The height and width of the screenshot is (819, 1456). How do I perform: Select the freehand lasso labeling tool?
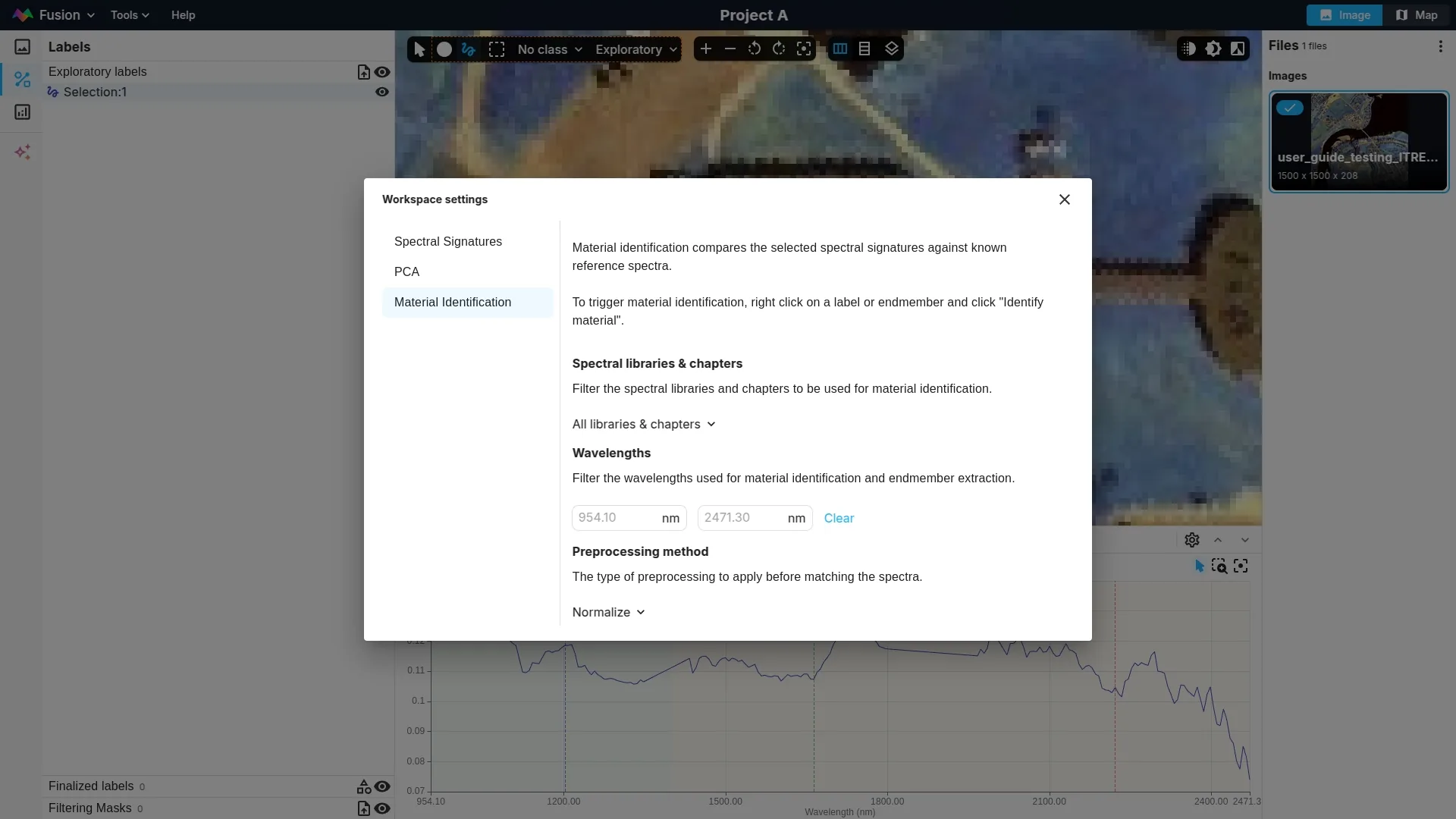[x=469, y=49]
